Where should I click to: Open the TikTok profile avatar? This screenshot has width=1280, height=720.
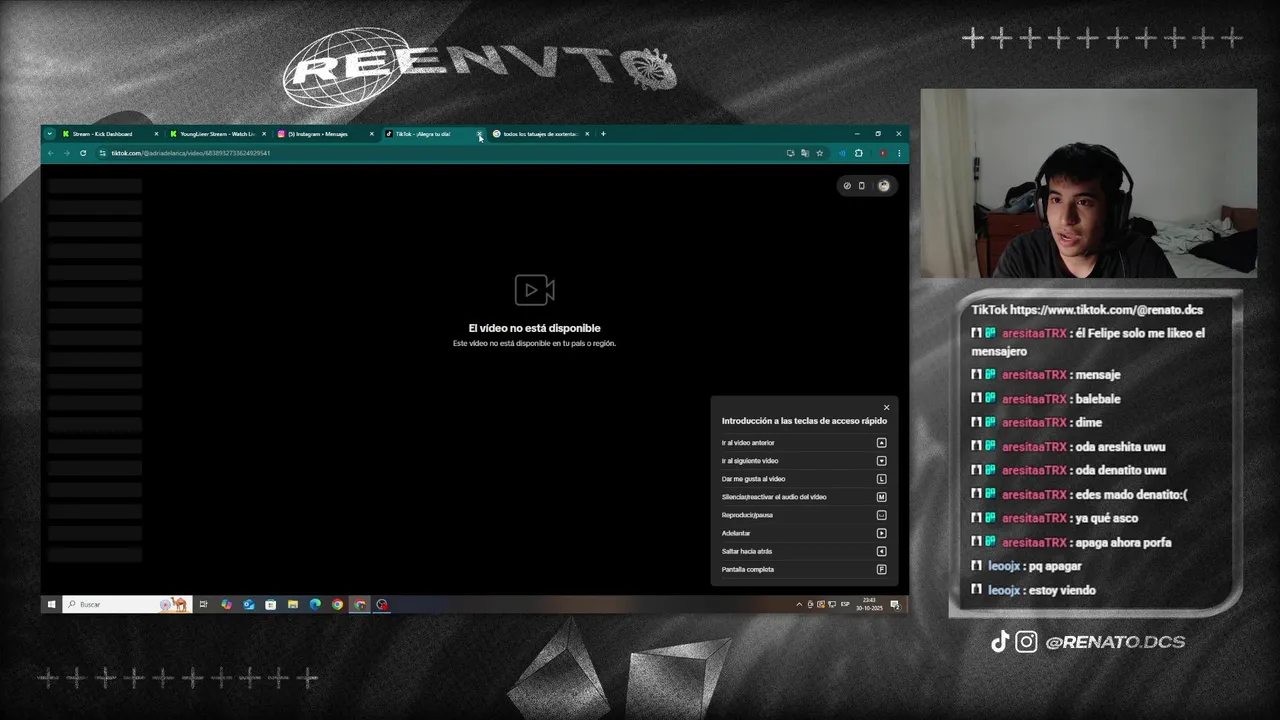tap(884, 186)
